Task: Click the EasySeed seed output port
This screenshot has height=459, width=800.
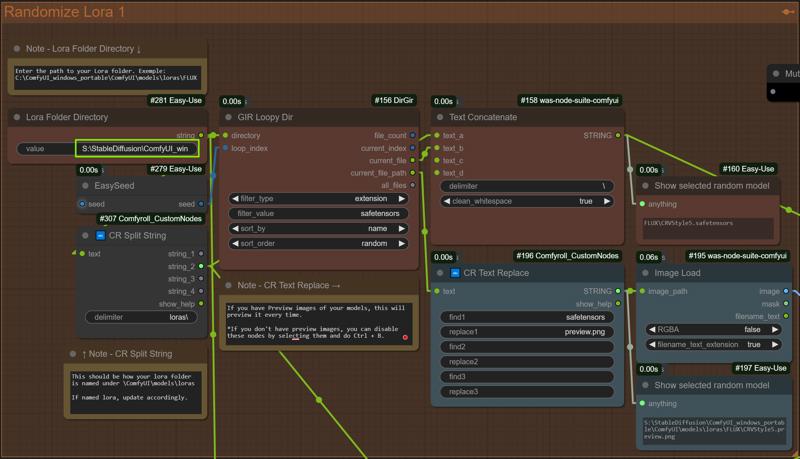Action: (200, 204)
